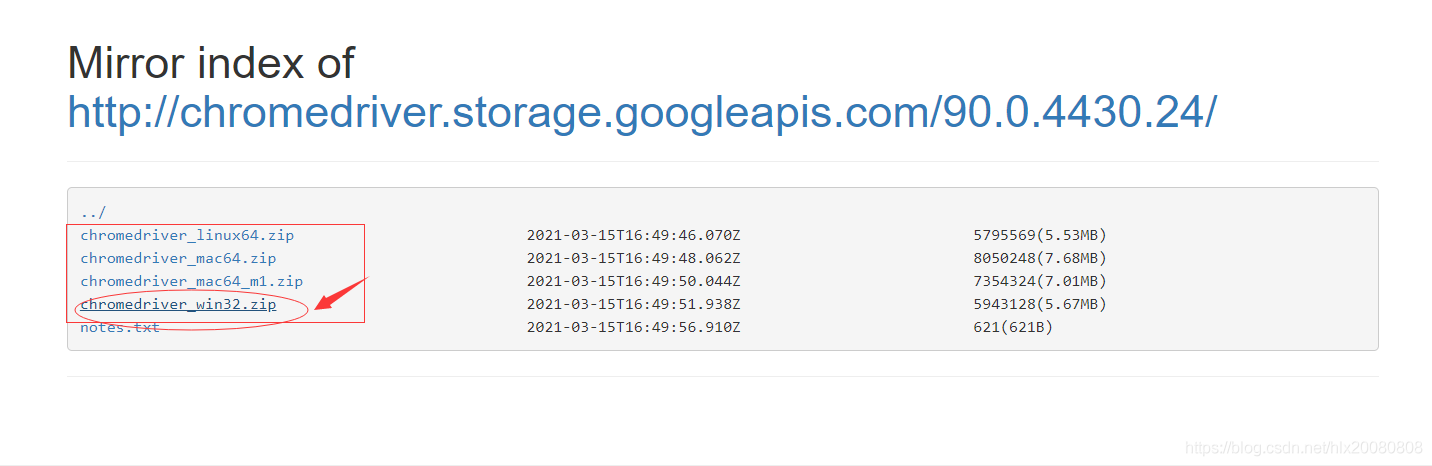Download chromedriver_win32.zip
This screenshot has height=466, width=1432.
coord(178,304)
